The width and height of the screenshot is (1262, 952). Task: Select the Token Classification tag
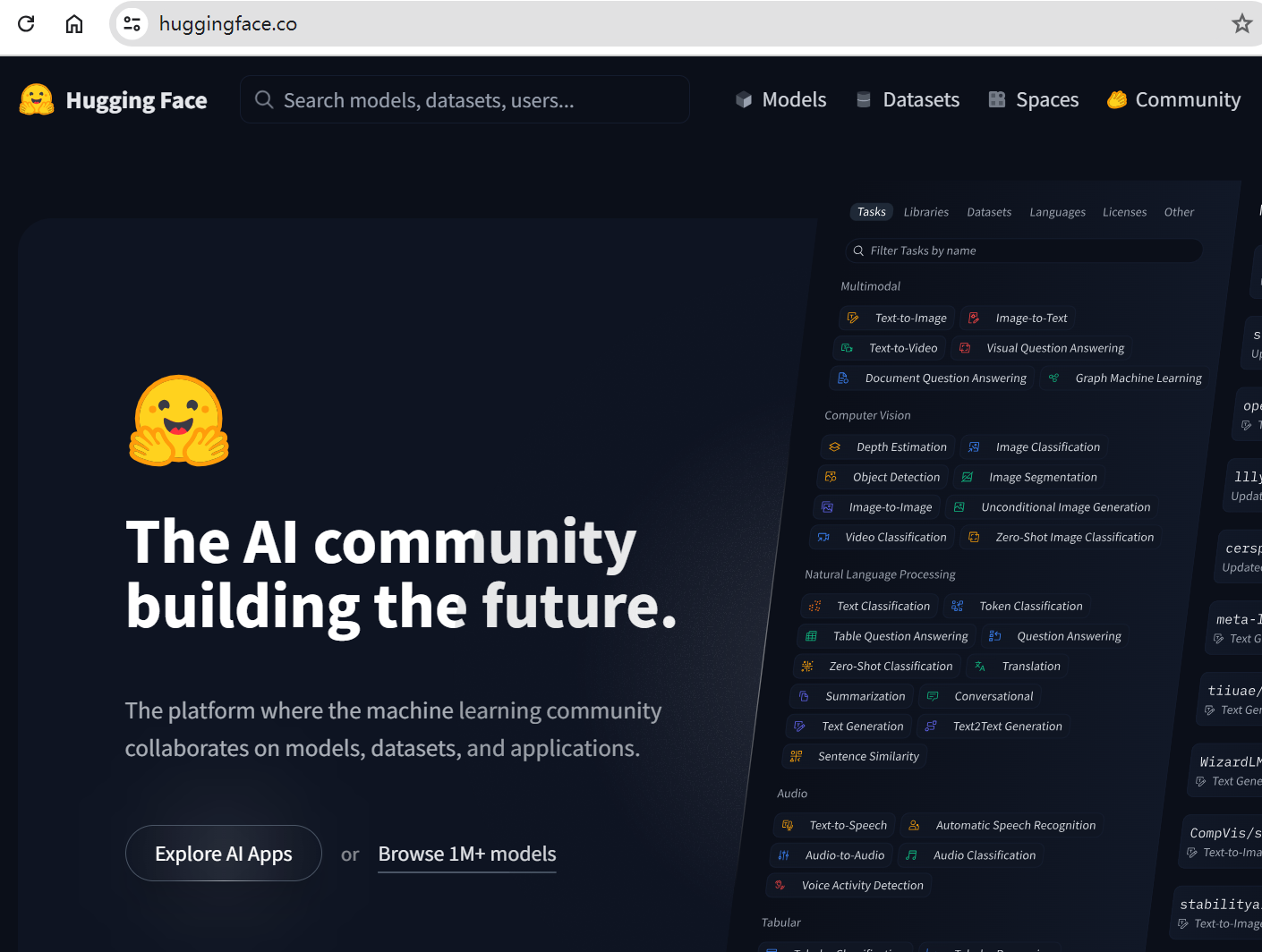click(x=1017, y=606)
